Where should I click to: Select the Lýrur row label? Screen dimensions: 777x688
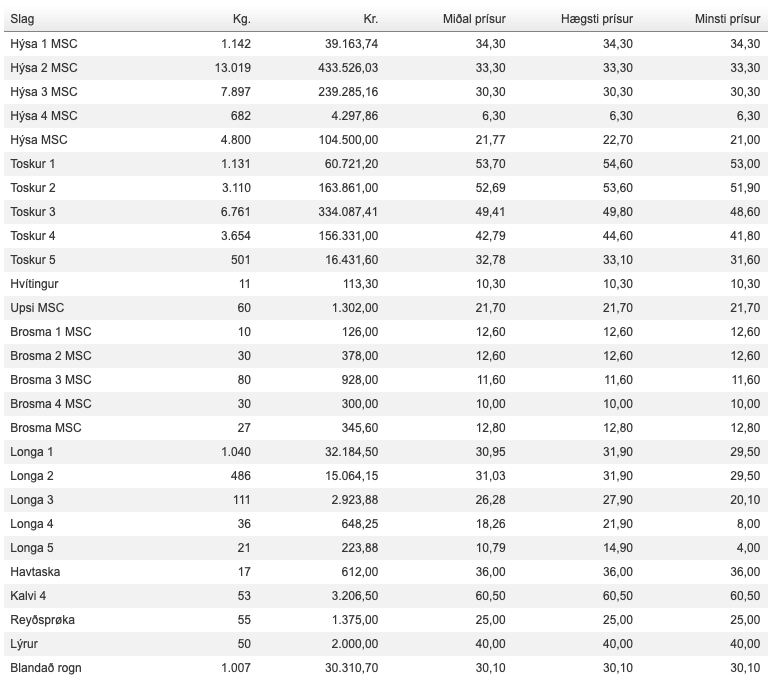24,644
